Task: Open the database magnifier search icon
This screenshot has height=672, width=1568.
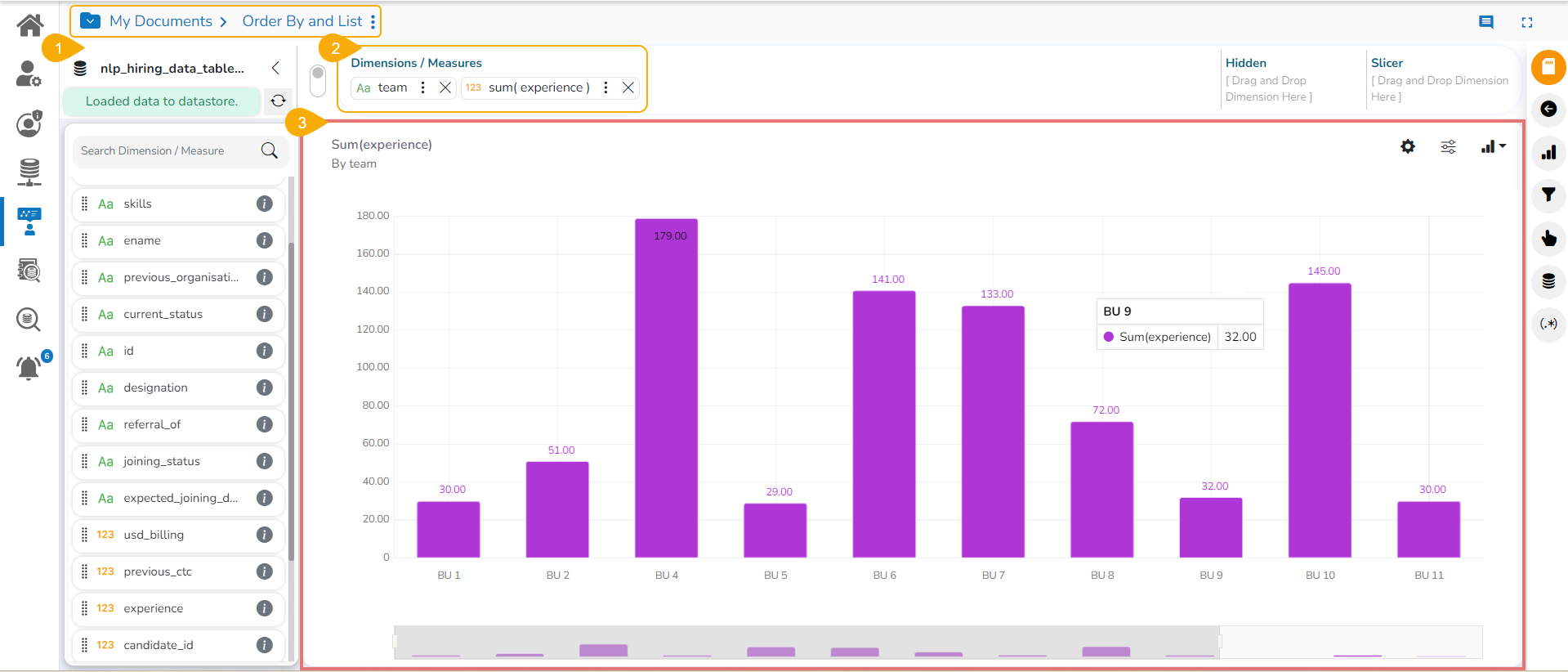Action: pos(29,319)
